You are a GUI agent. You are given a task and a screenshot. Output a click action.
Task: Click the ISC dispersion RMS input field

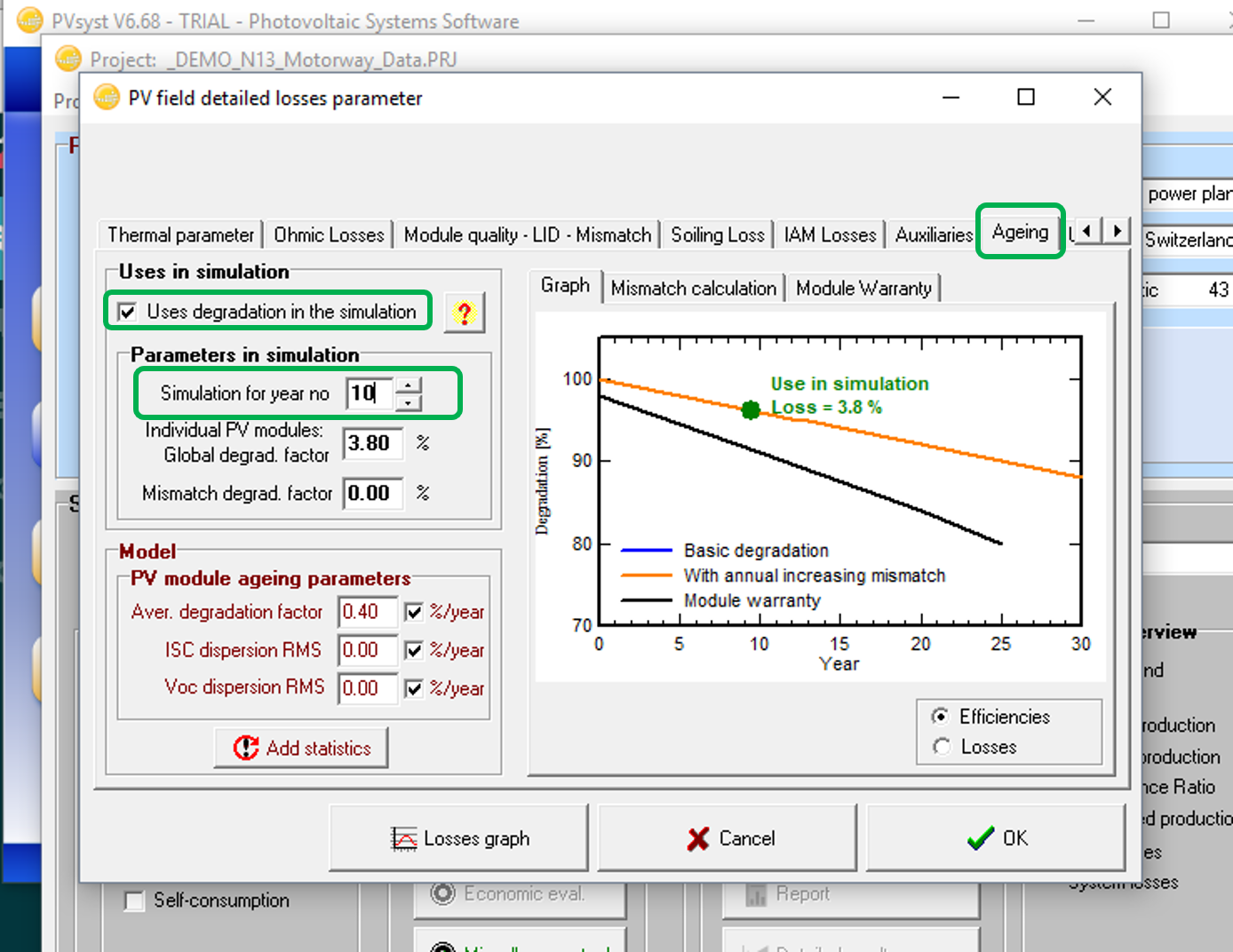pyautogui.click(x=368, y=650)
